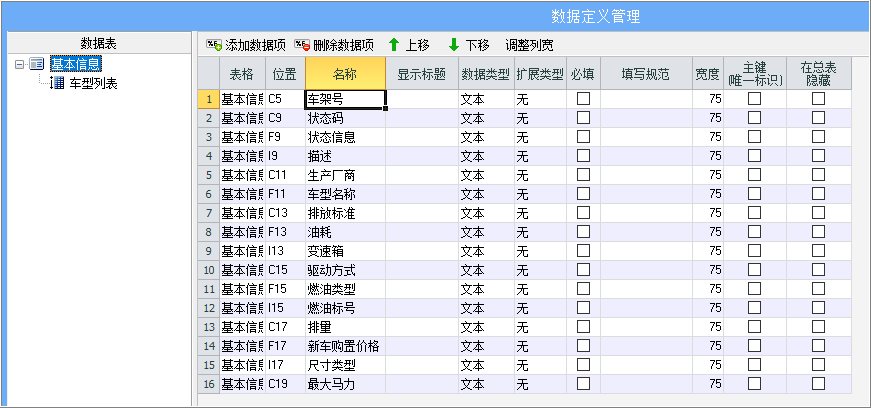
Task: Click the 扩展类型 column header
Action: 540,73
